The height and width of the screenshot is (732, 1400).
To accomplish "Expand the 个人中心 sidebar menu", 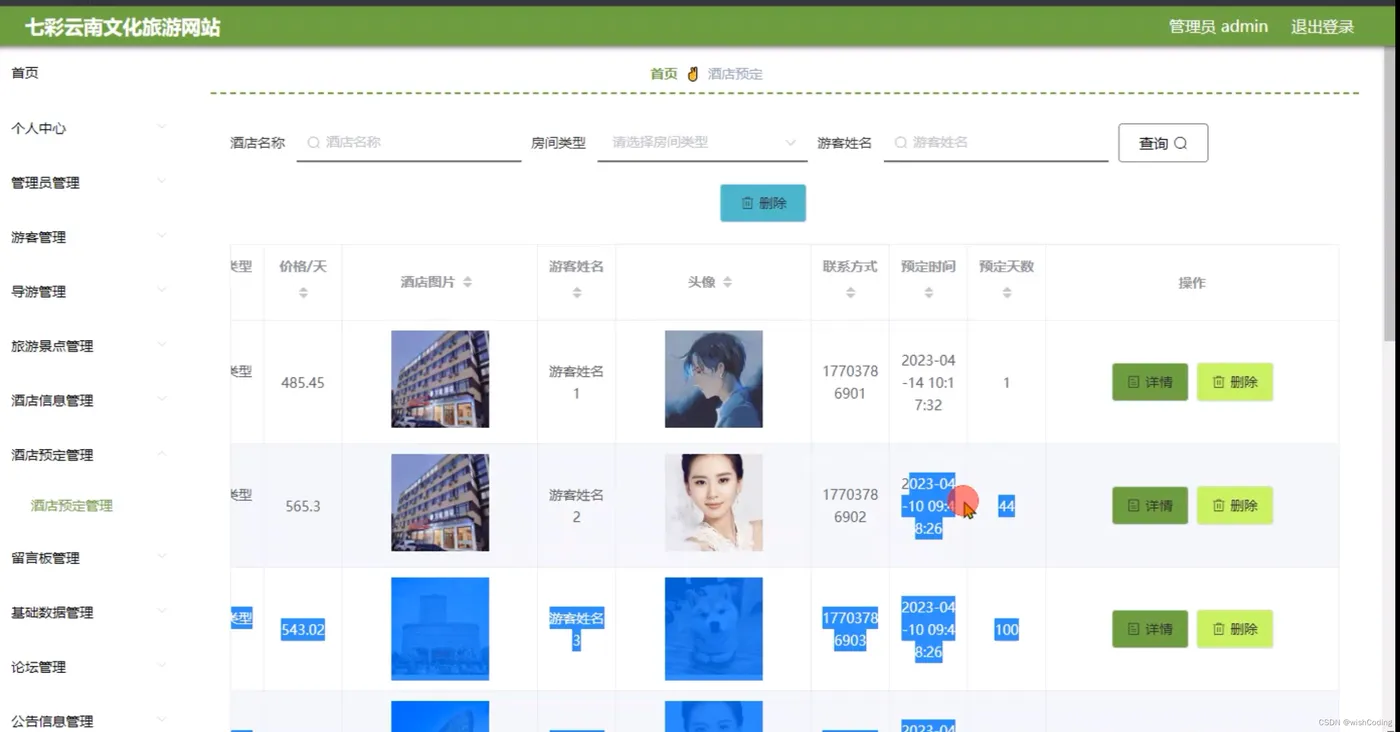I will pos(88,128).
